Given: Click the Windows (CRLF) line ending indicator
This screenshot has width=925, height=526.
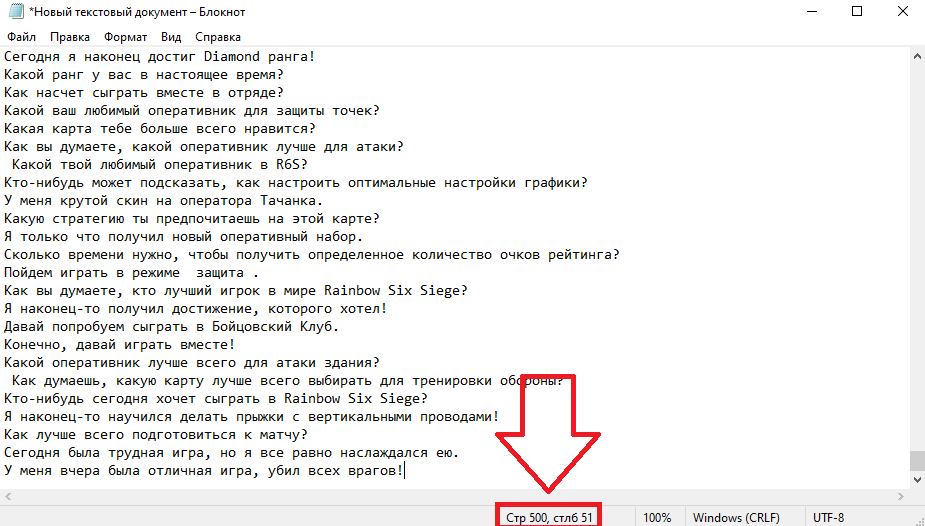Looking at the screenshot, I should click(x=733, y=517).
